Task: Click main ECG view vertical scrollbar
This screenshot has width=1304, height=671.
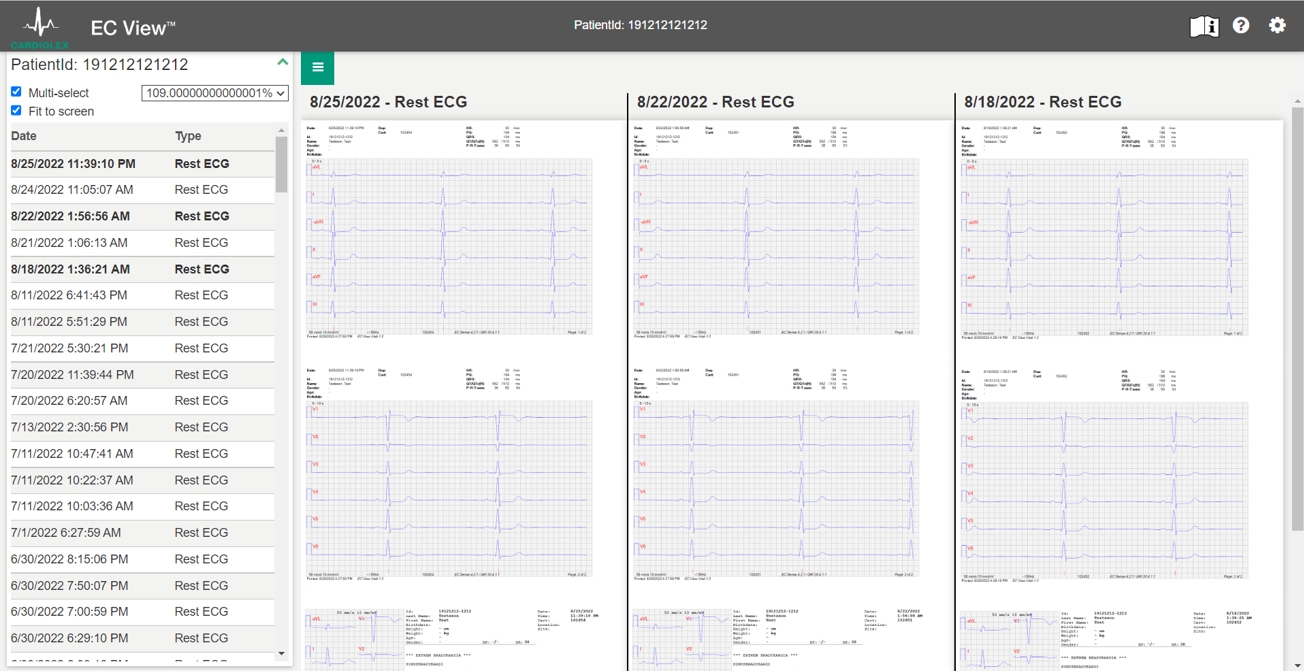Action: (1297, 300)
